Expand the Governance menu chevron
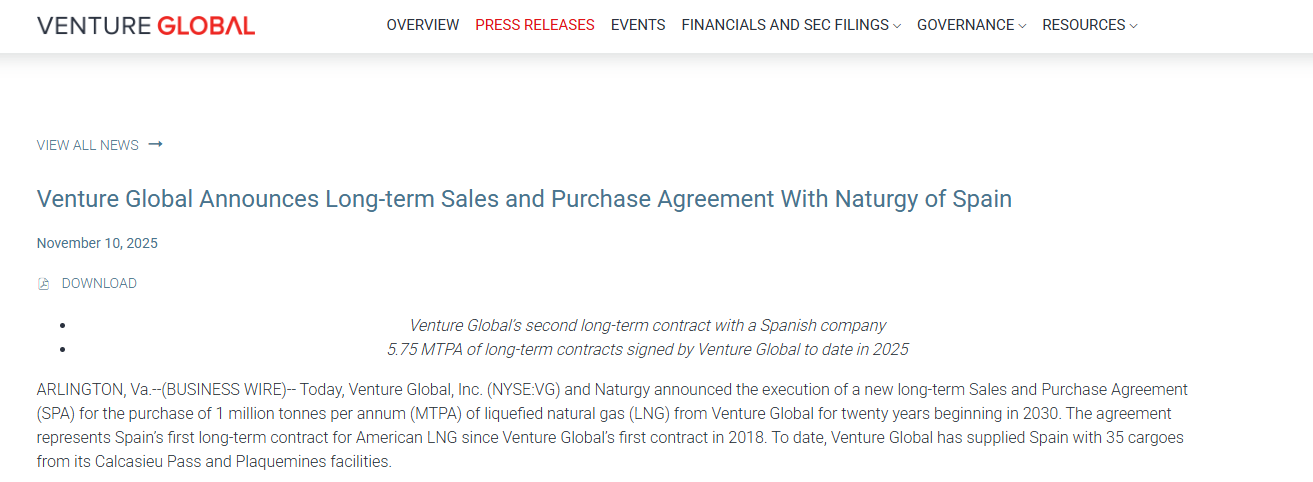The image size is (1313, 482). coord(1022,26)
